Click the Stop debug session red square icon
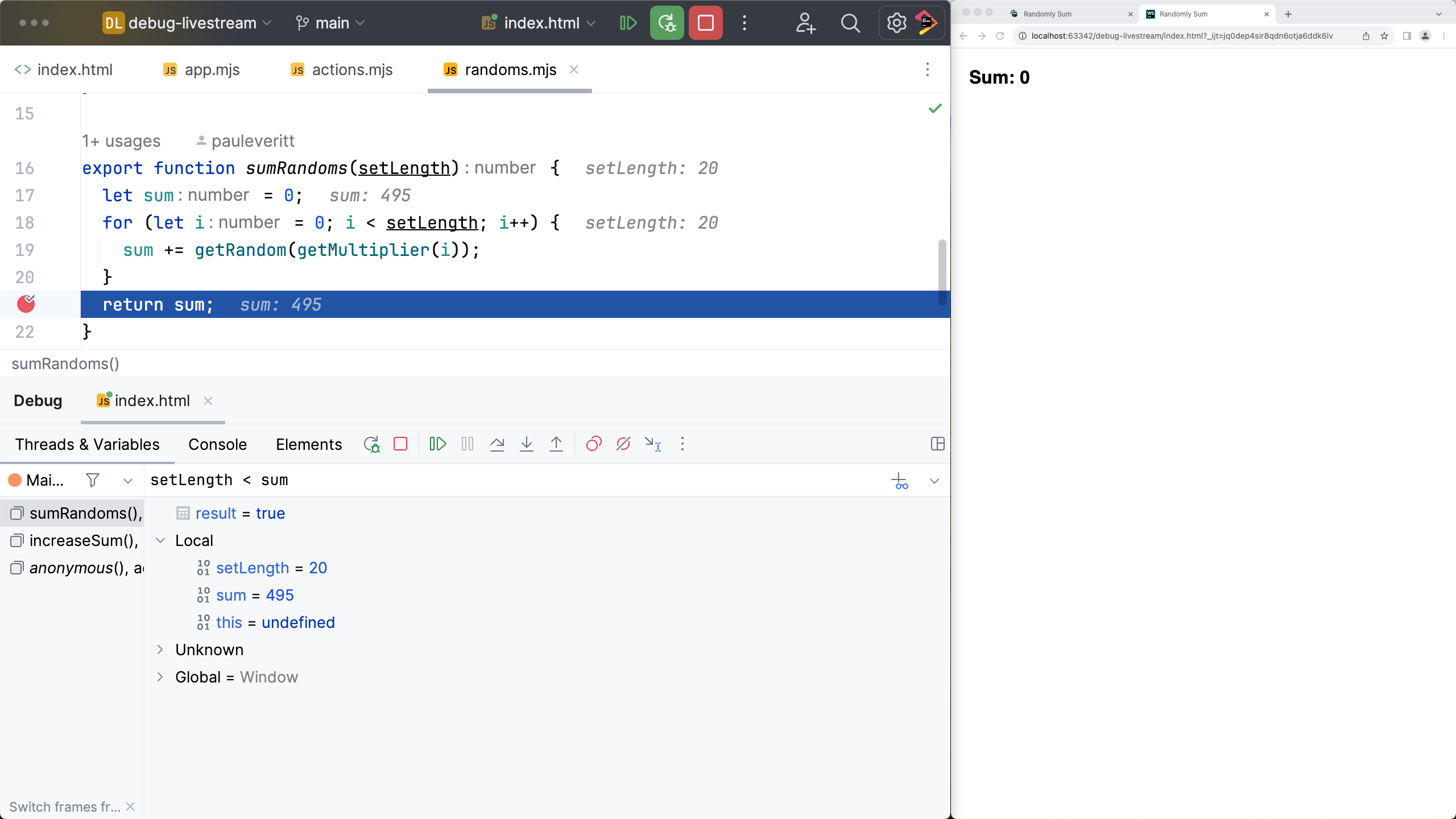This screenshot has width=1456, height=819. tap(400, 444)
